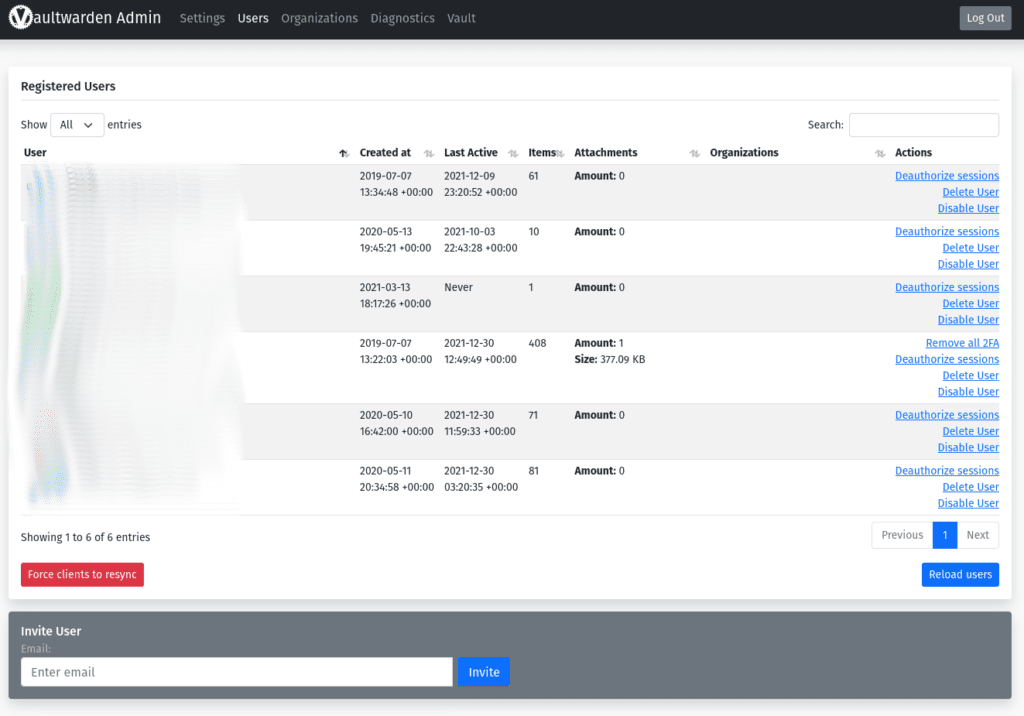Delete user created 2020-05-11
The image size is (1024, 716).
970,487
